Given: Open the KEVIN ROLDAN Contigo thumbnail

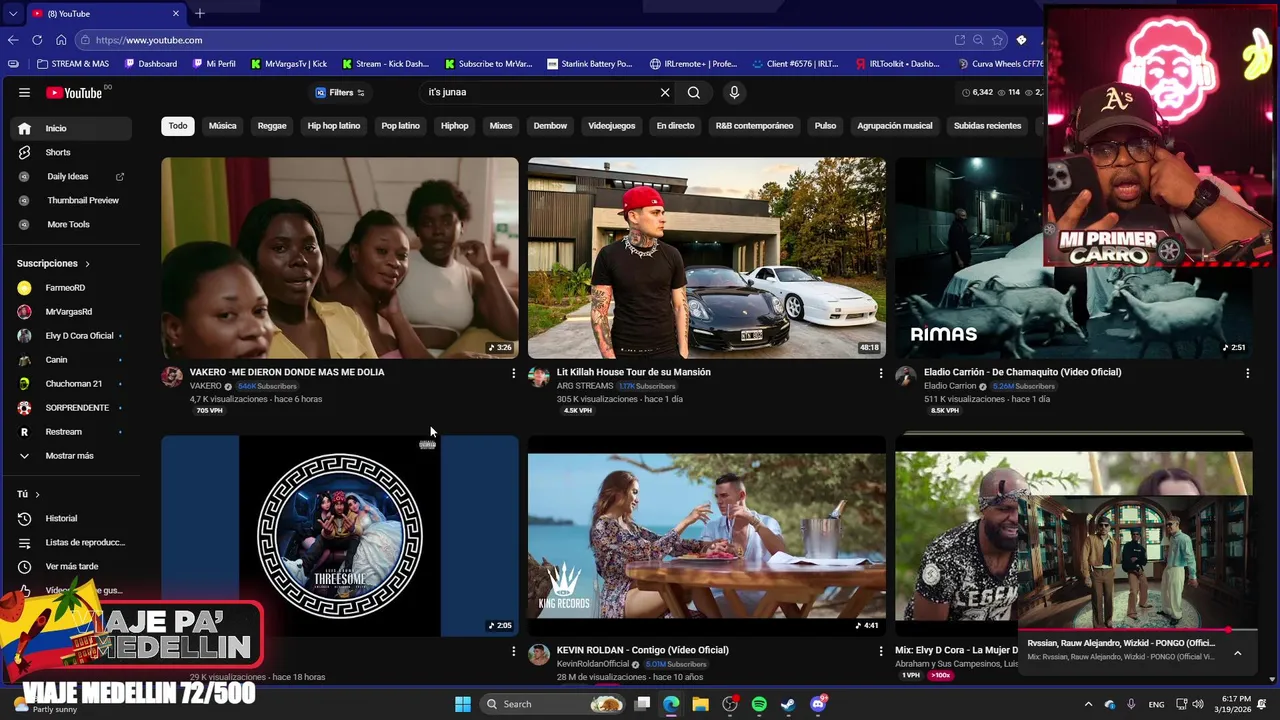Looking at the screenshot, I should point(707,536).
